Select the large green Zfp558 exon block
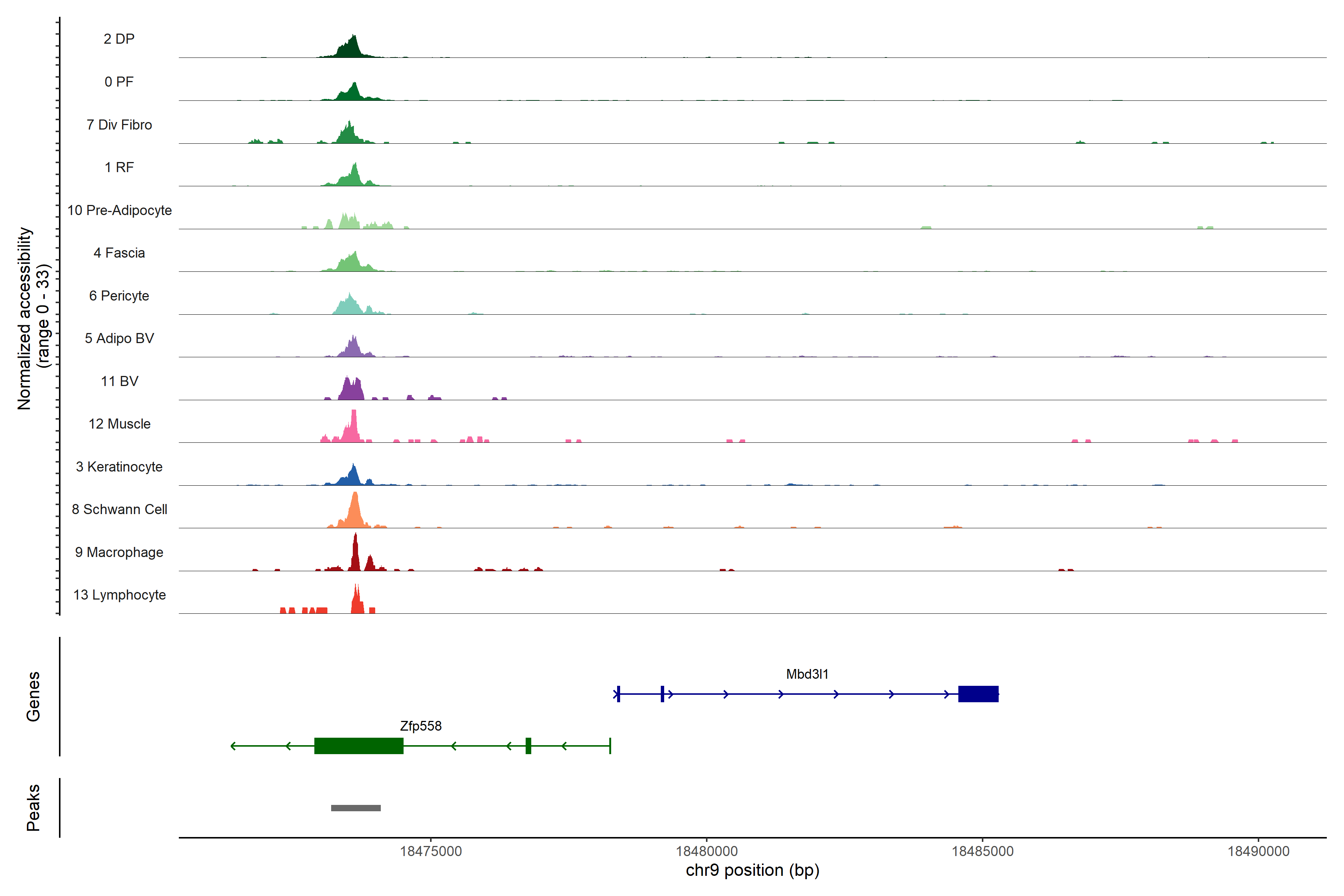Viewport: 1344px width, 896px height. coord(358,746)
